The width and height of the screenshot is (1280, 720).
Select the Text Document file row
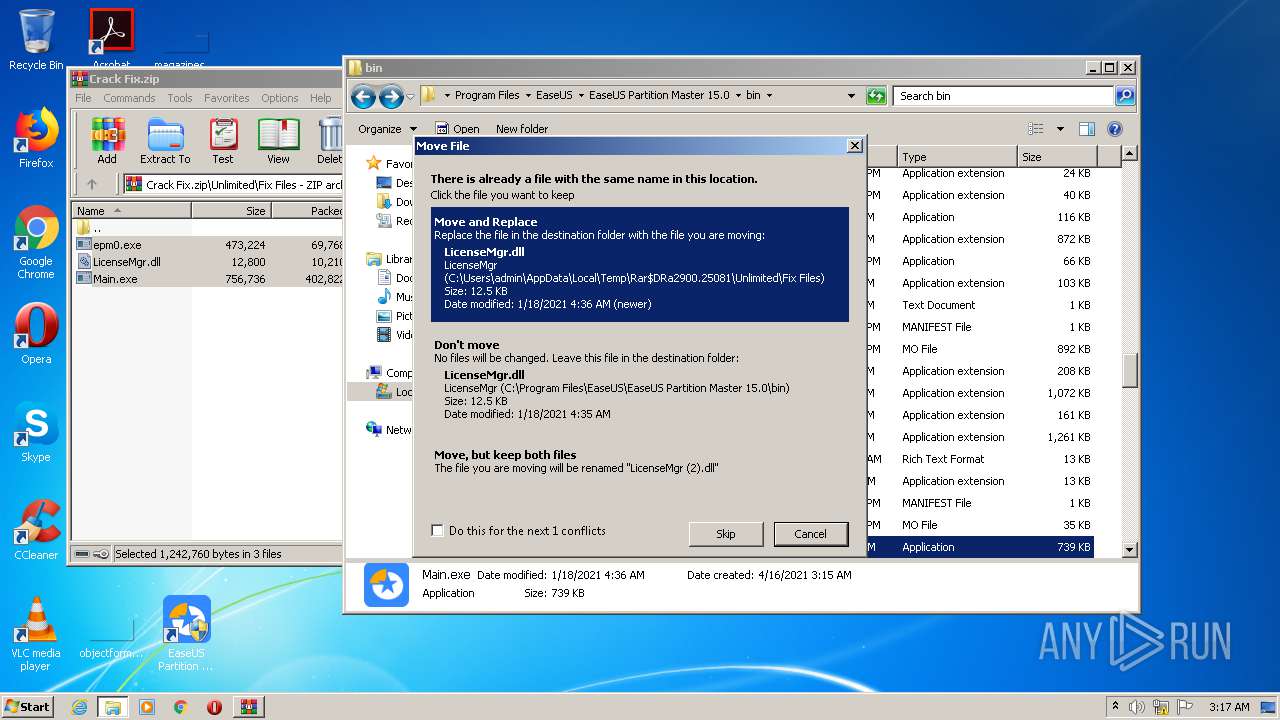980,305
